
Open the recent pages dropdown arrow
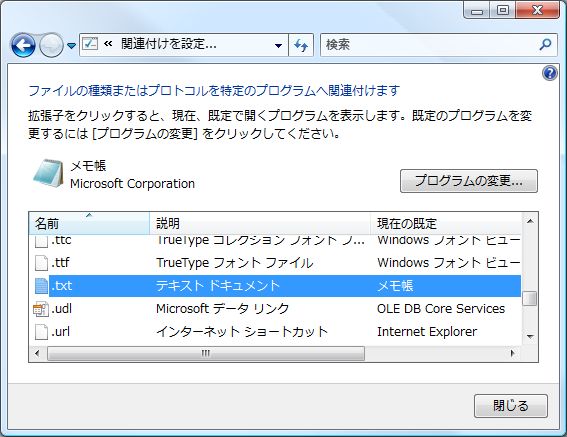coord(72,46)
